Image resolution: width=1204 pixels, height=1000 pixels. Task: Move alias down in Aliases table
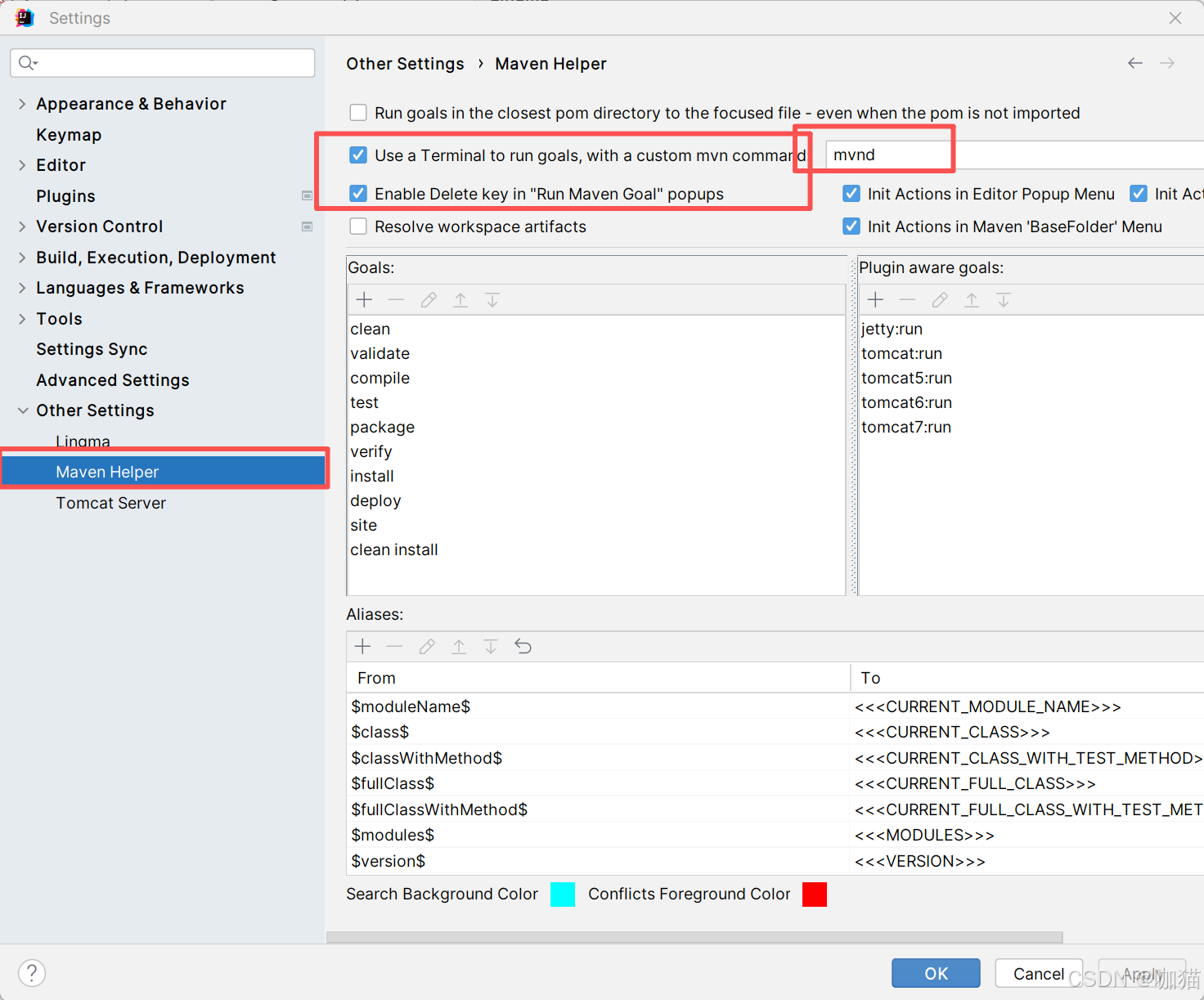491,647
